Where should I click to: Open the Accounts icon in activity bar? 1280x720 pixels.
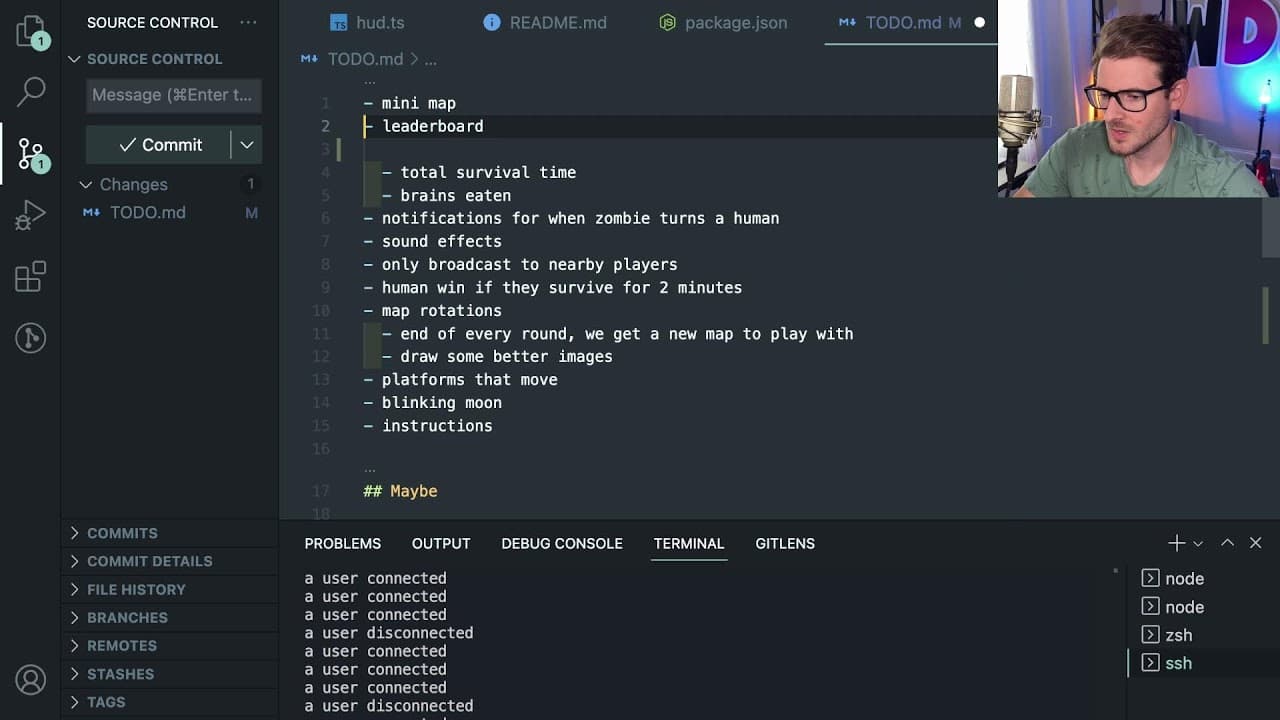click(31, 680)
